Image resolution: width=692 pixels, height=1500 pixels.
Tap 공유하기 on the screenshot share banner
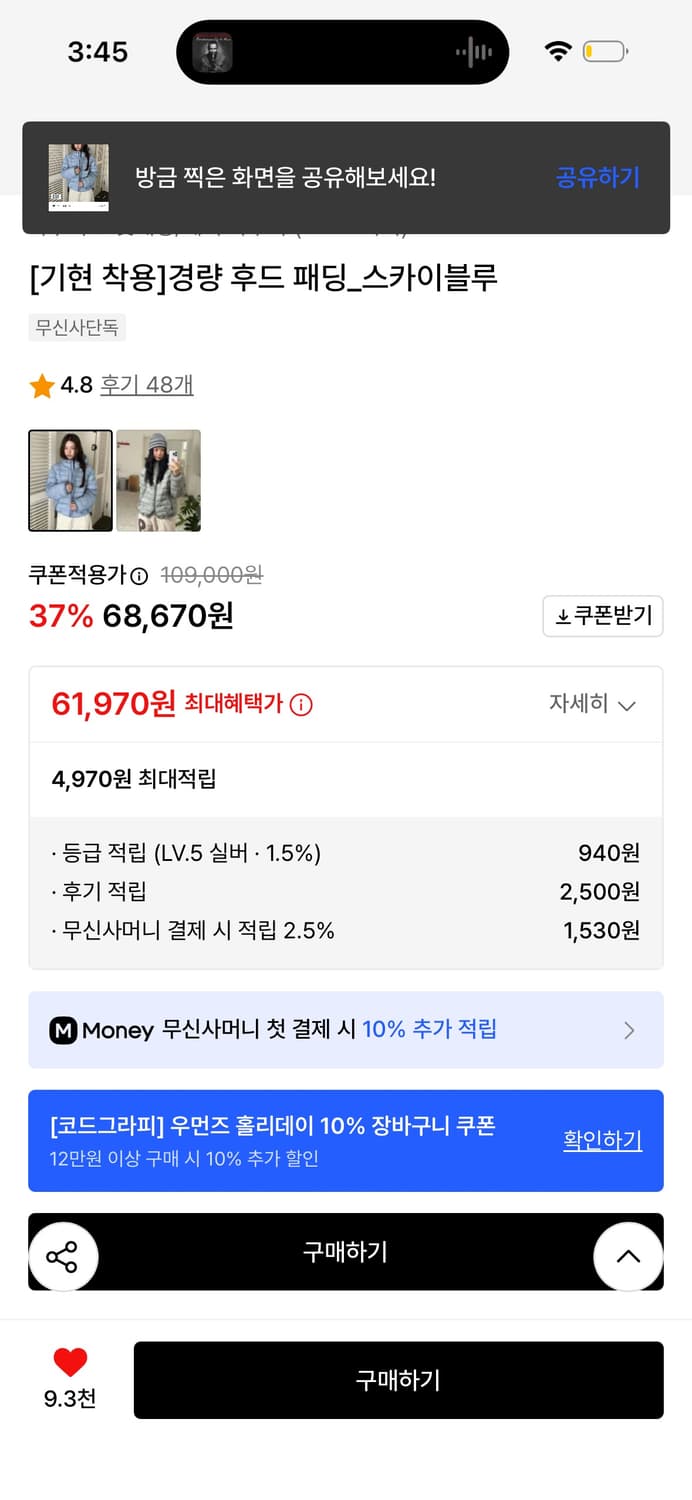[x=597, y=176]
